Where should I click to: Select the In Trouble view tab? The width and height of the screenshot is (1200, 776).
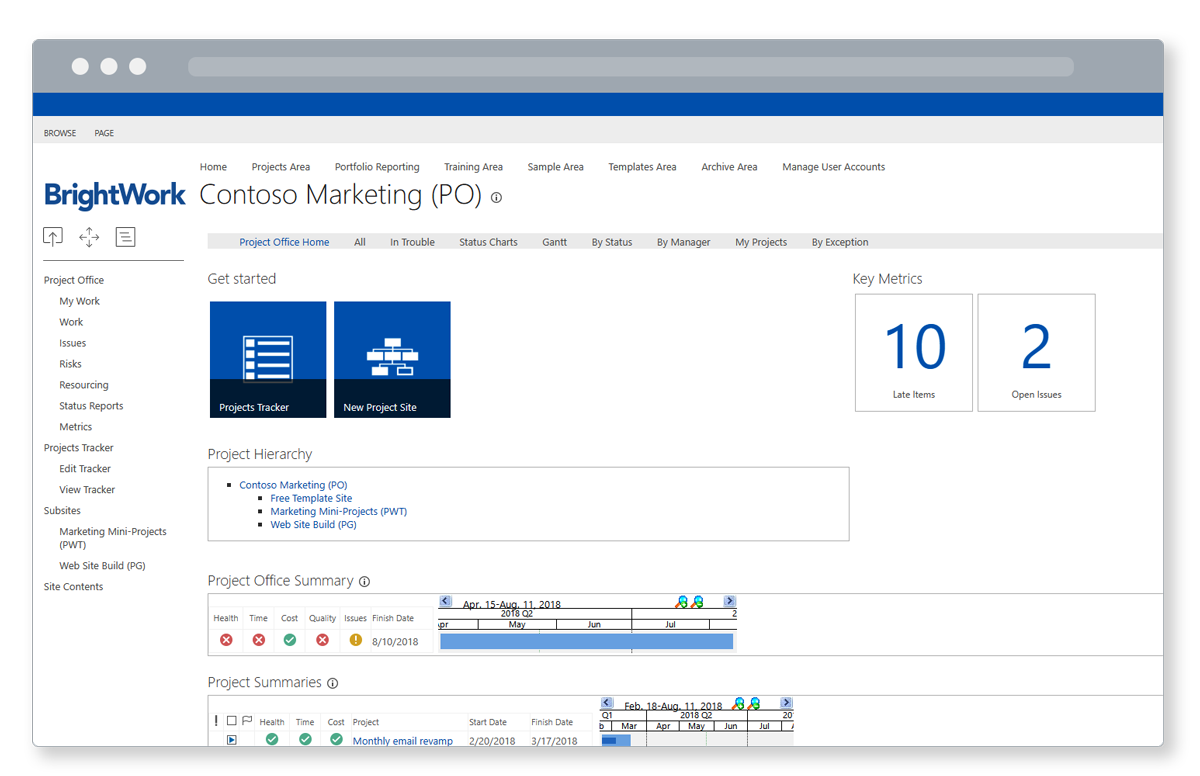(412, 242)
